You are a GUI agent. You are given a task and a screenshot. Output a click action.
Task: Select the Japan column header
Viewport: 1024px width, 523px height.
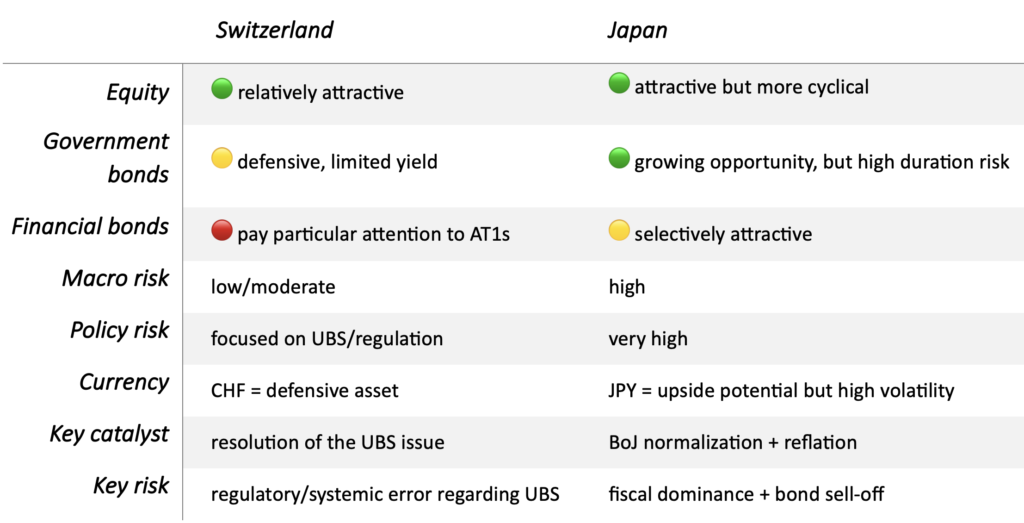tap(637, 31)
